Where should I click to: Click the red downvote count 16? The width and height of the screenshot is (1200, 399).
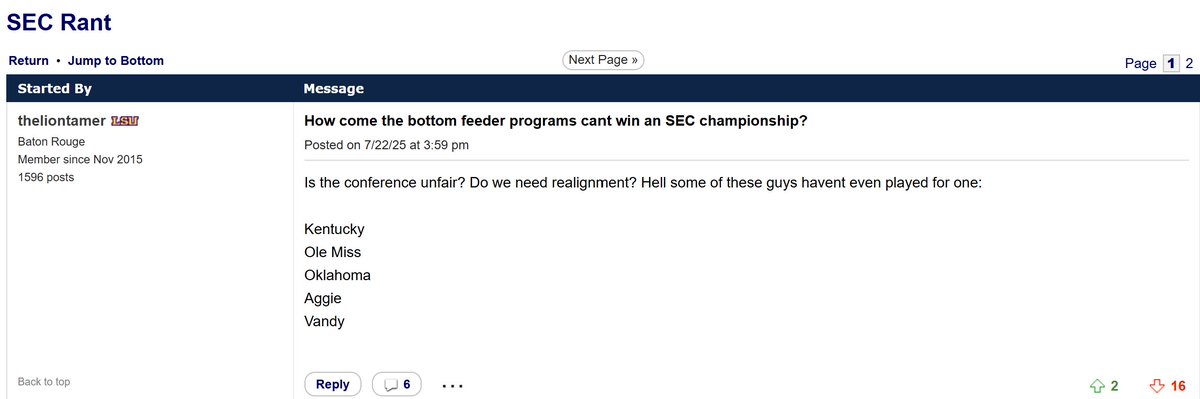(x=1178, y=386)
